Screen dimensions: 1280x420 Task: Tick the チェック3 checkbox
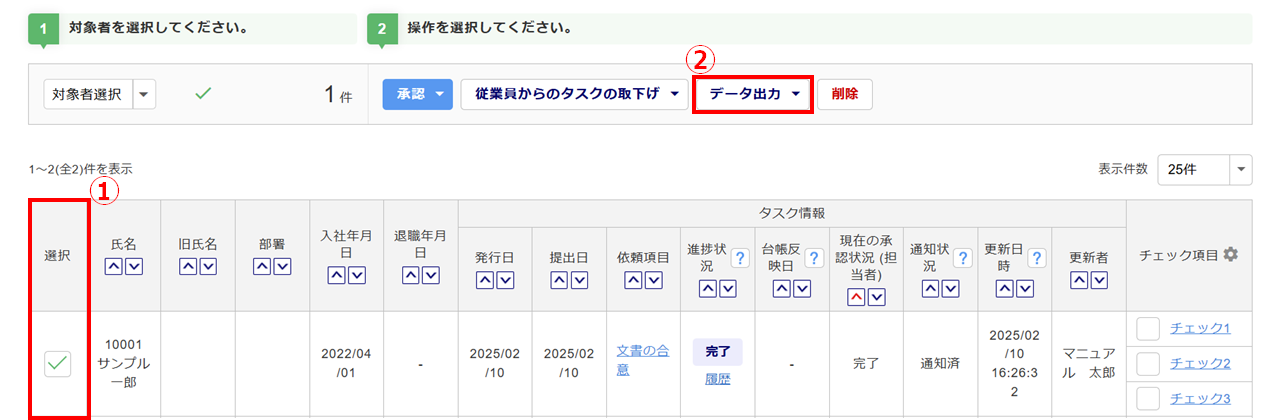pos(1148,399)
